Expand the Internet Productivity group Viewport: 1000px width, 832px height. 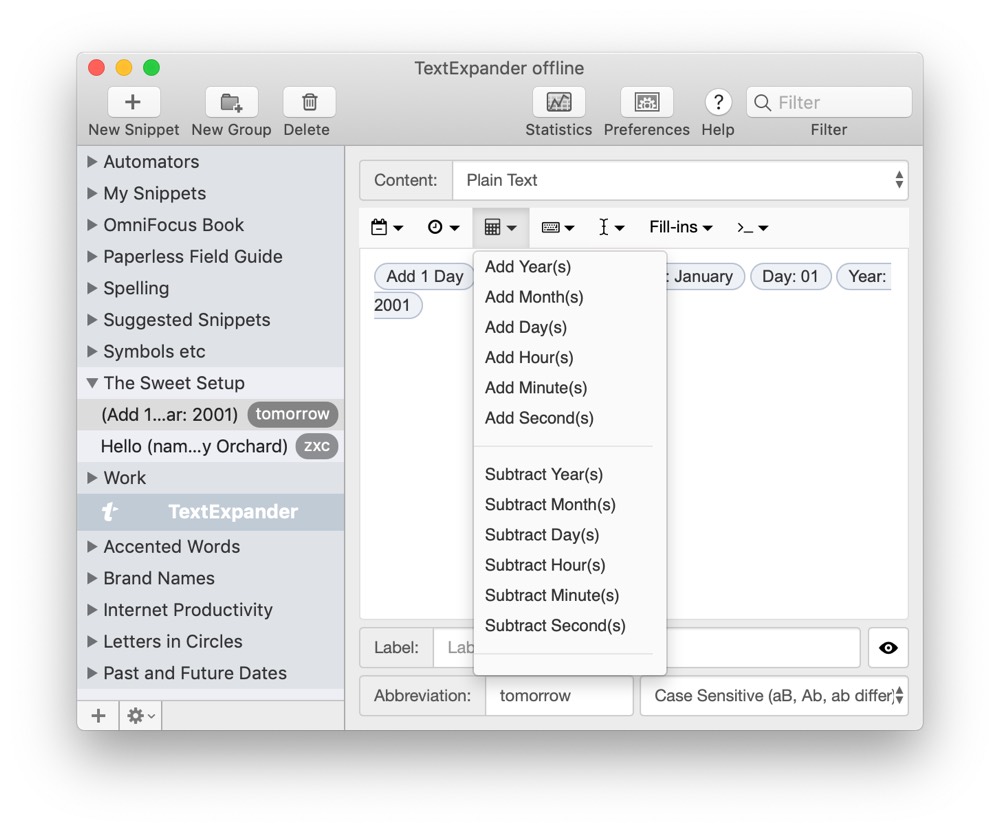pos(92,609)
